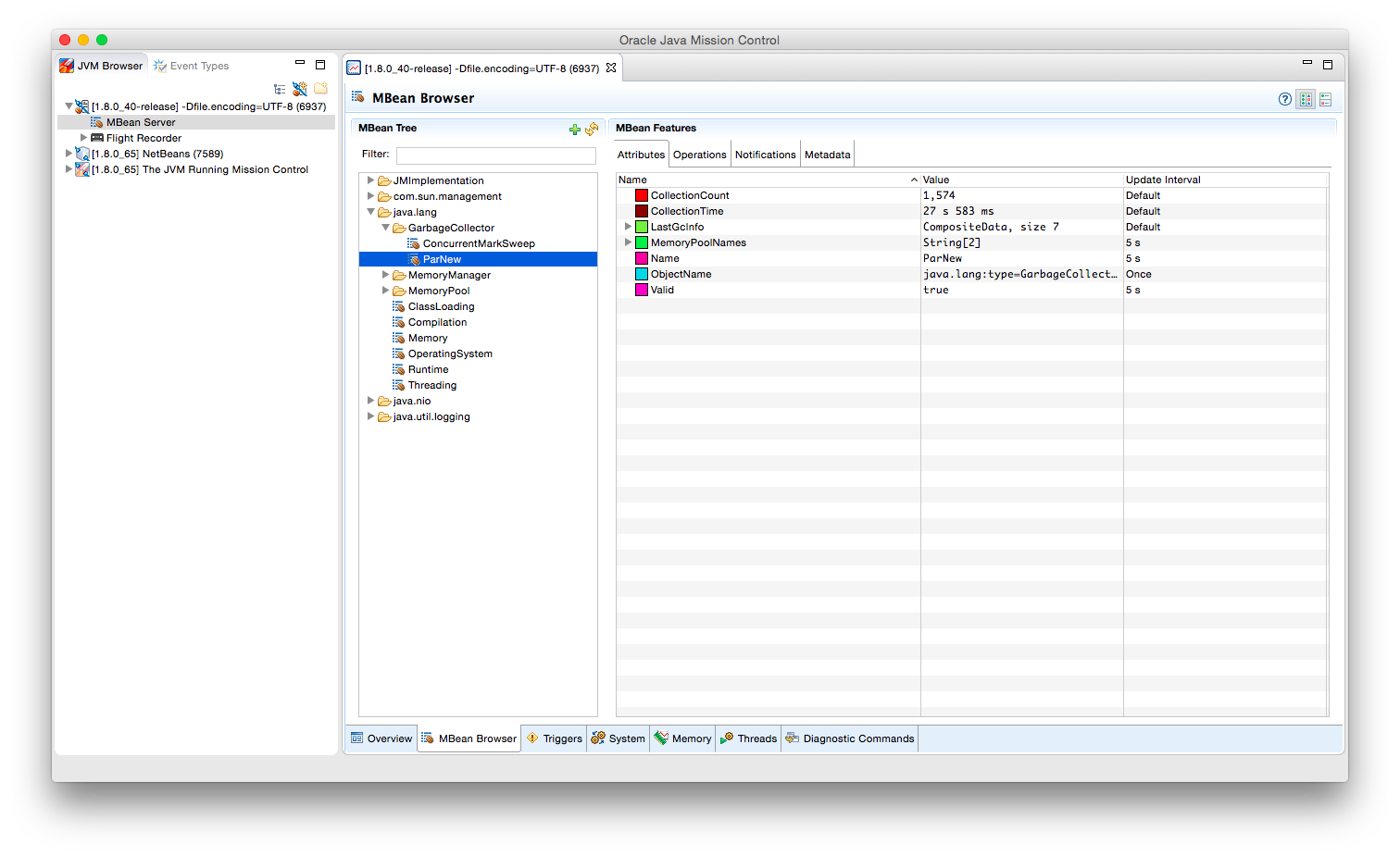Image resolution: width=1400 pixels, height=856 pixels.
Task: Go to the Overview bottom tab
Action: tap(381, 738)
